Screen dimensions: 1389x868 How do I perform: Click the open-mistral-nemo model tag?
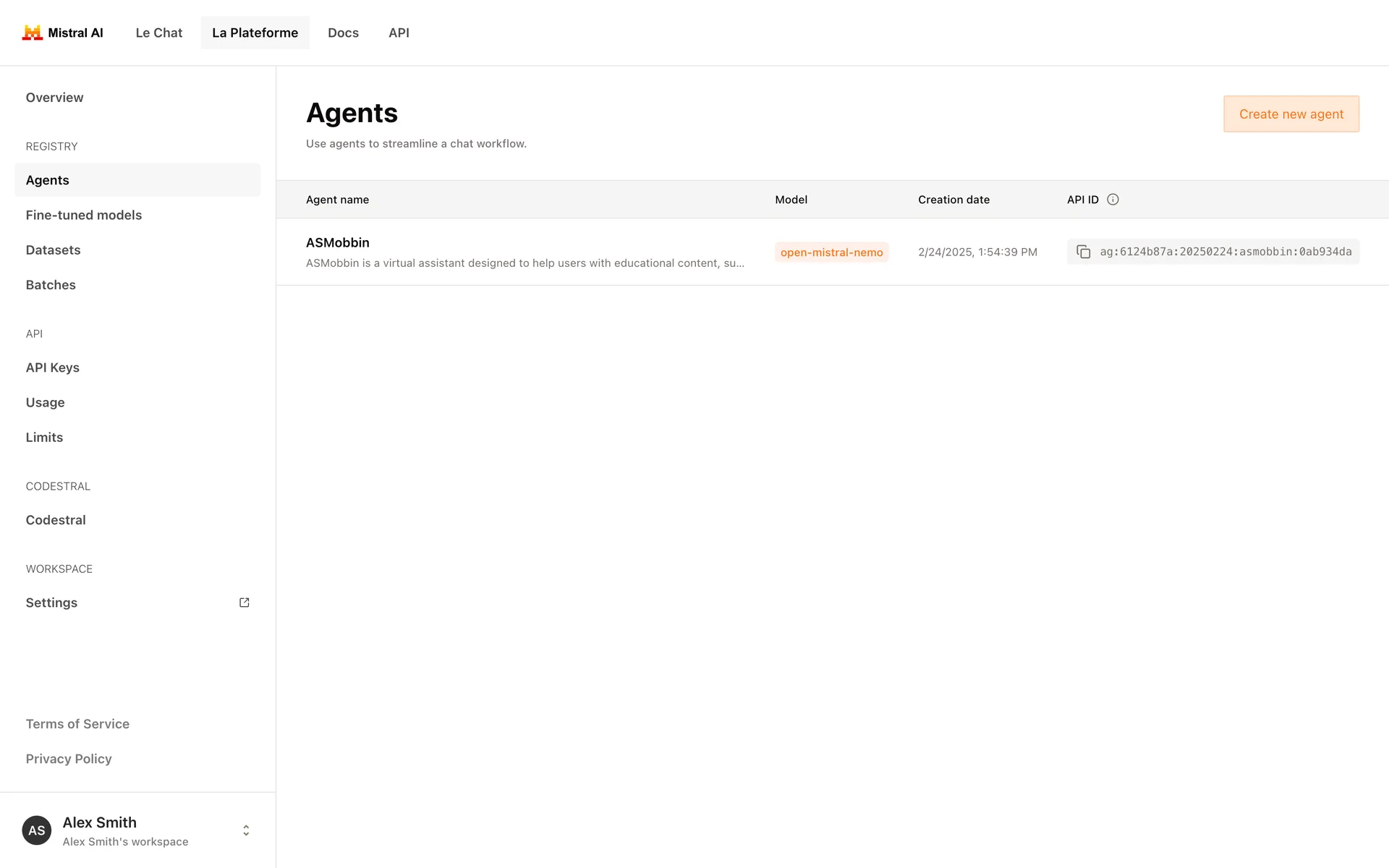[831, 252]
